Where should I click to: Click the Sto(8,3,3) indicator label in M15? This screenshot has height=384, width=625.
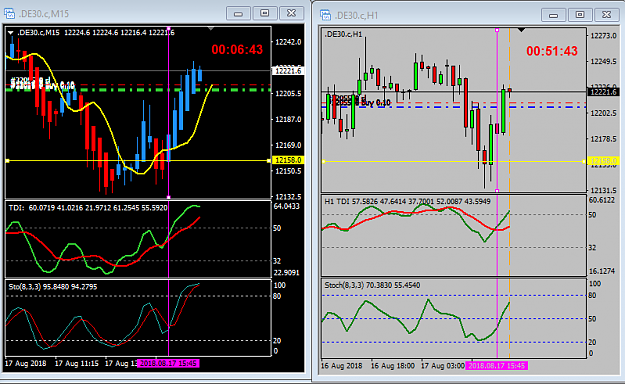[x=53, y=287]
